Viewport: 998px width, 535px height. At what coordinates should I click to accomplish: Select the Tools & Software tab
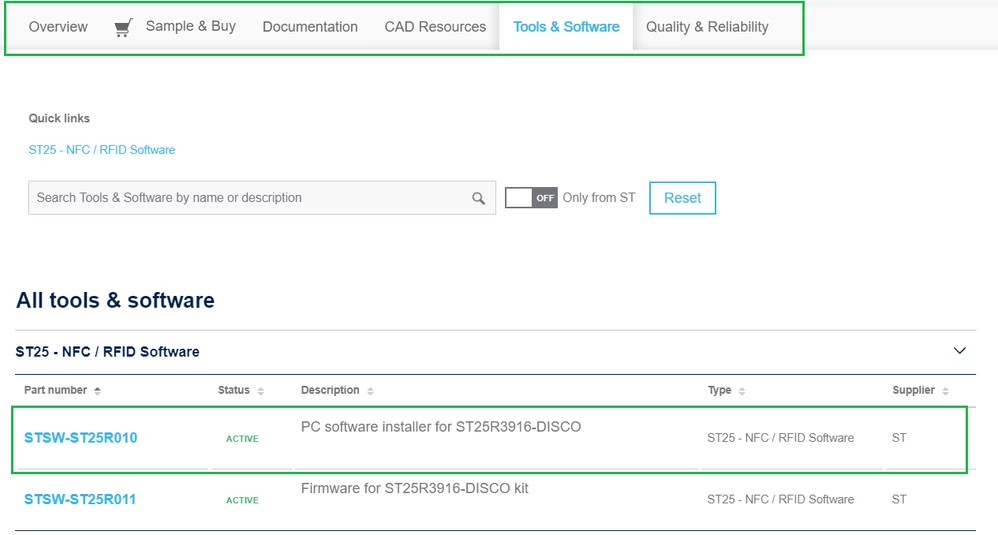point(566,27)
